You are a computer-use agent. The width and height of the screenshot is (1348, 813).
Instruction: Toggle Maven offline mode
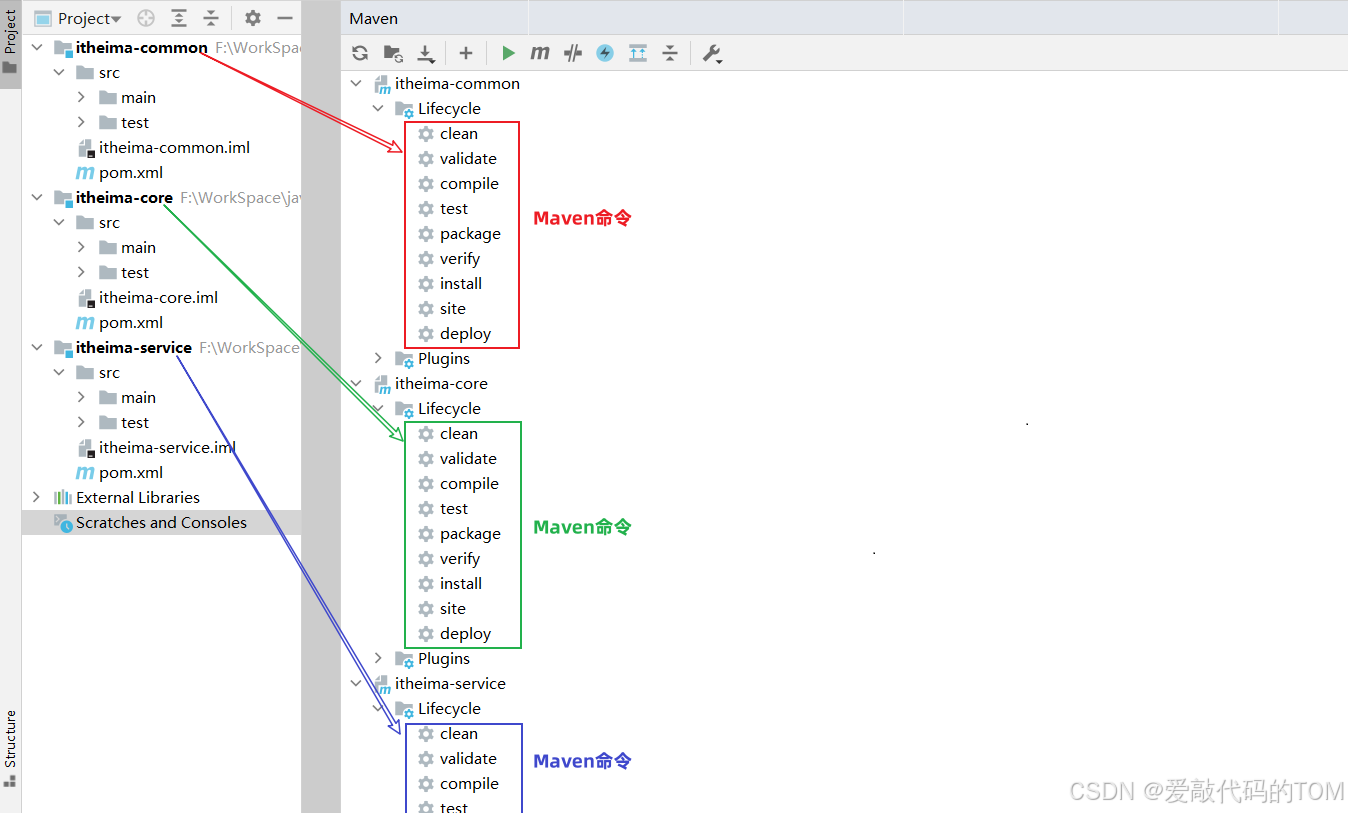click(x=573, y=54)
